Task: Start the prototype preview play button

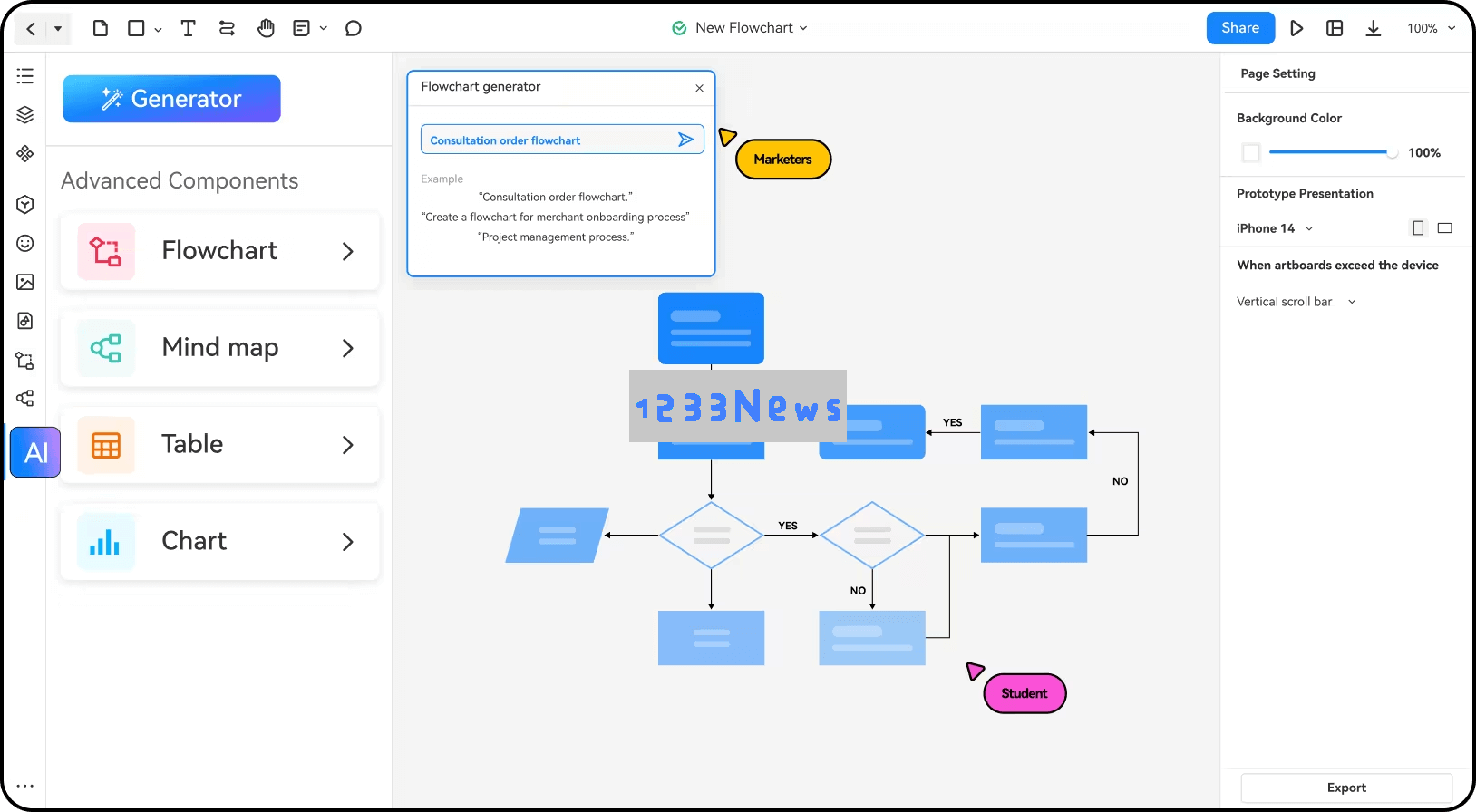Action: tap(1296, 28)
